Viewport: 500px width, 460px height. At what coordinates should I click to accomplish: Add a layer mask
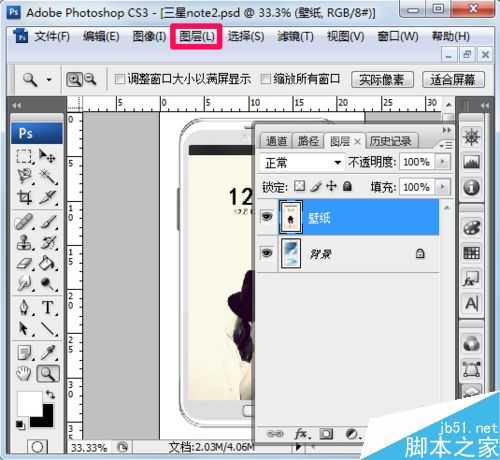(326, 434)
